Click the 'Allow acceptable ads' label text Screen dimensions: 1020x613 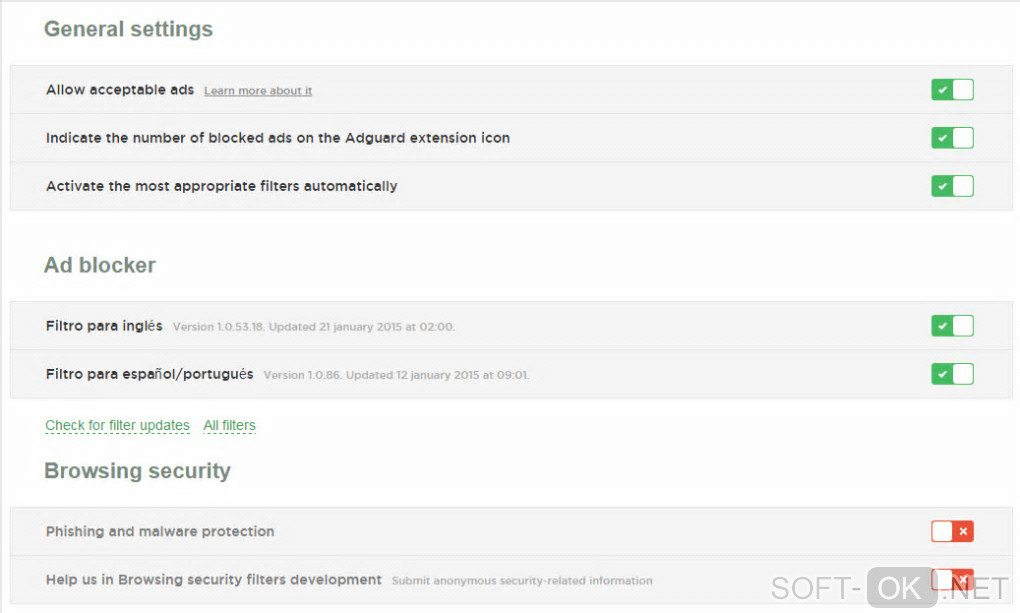coord(120,90)
